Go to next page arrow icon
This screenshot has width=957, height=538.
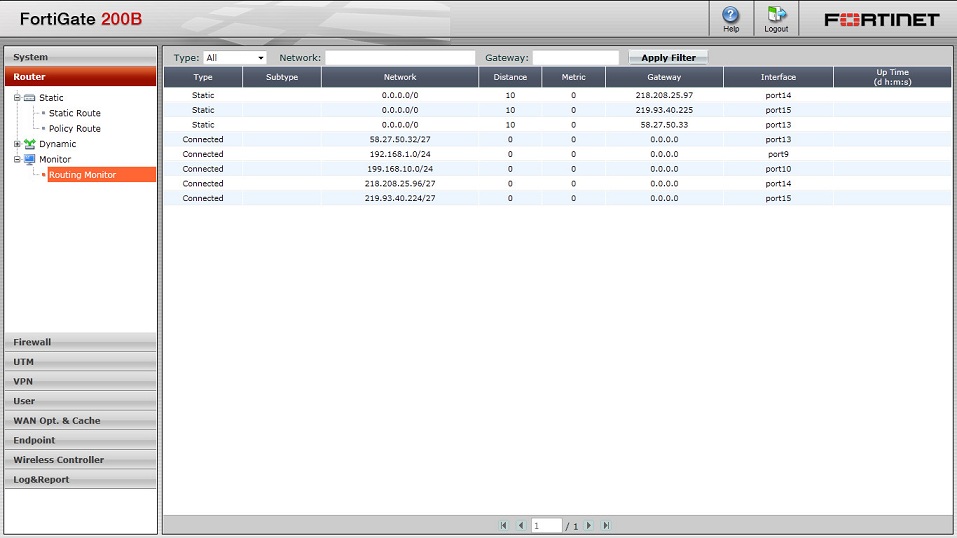[x=589, y=525]
